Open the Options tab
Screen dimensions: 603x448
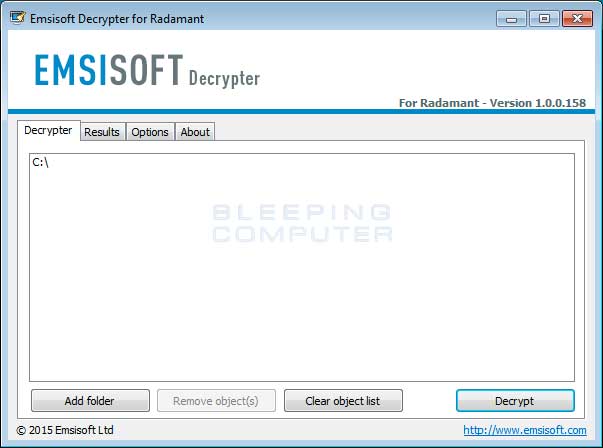tap(150, 132)
